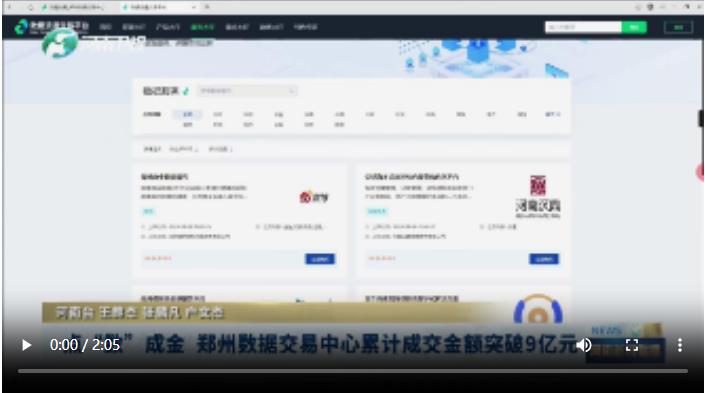Click blue button on first product card
The width and height of the screenshot is (705, 393).
coord(320,259)
